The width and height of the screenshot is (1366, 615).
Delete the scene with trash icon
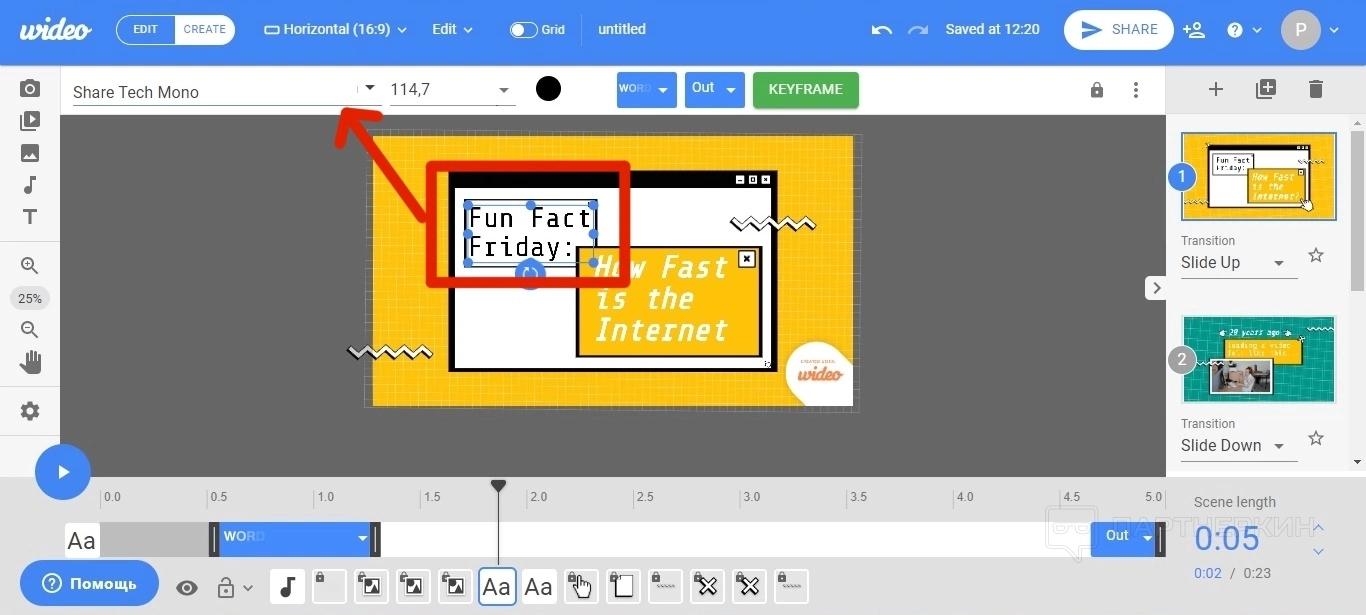(1316, 89)
